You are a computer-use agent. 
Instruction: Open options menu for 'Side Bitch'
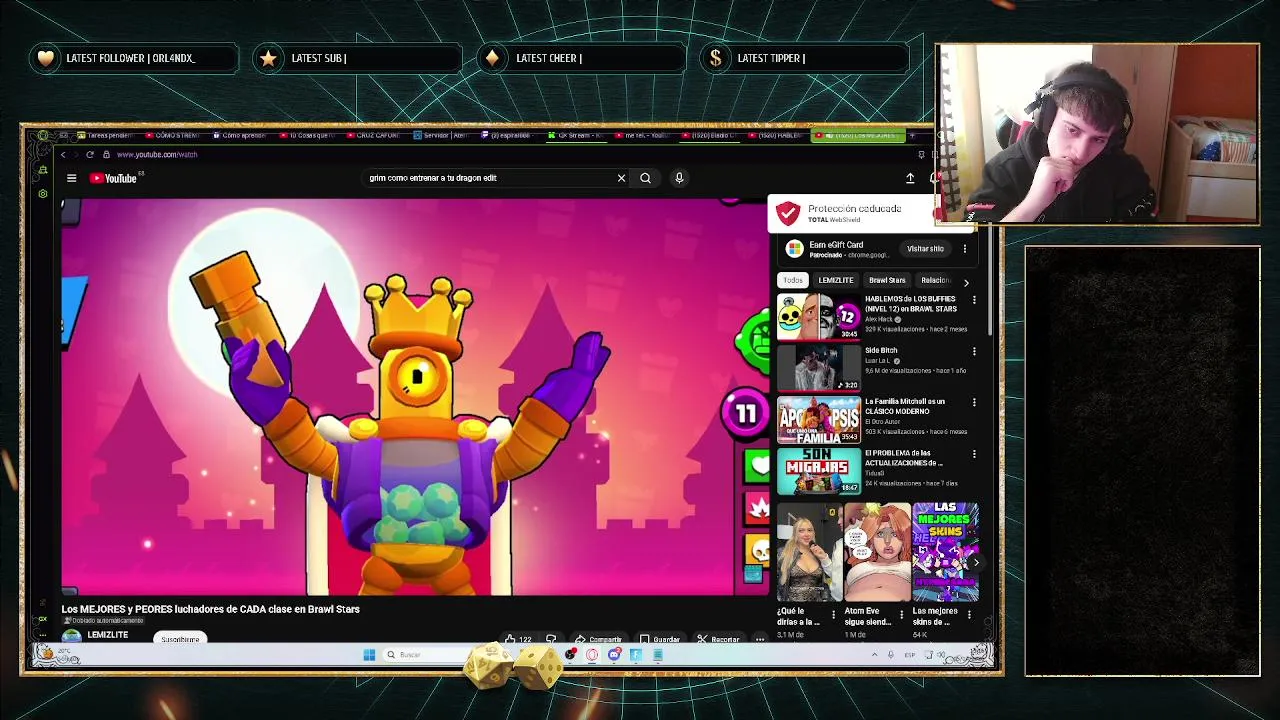pyautogui.click(x=974, y=352)
